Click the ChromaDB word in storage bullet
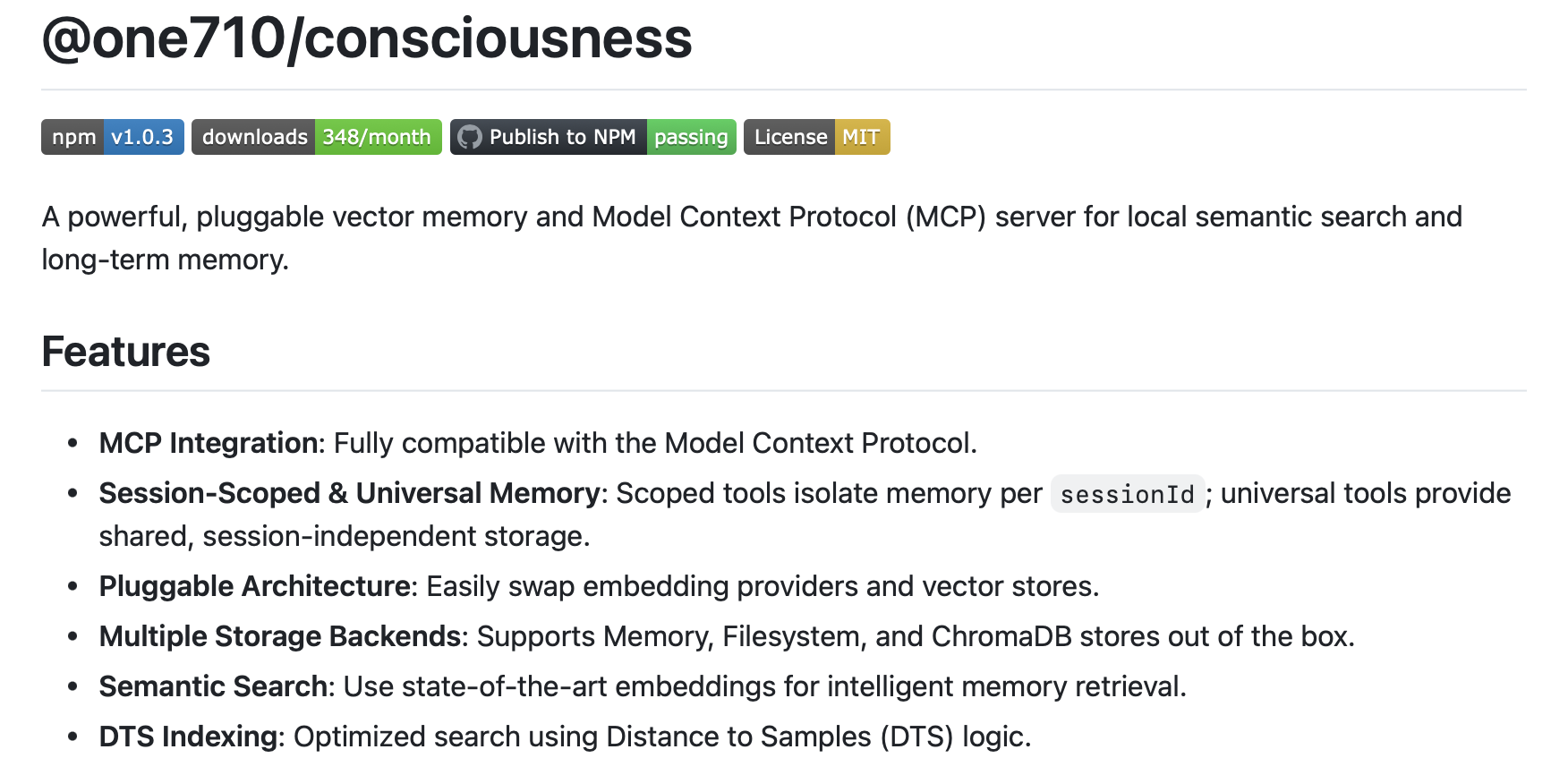This screenshot has height=775, width=1568. pos(1001,636)
